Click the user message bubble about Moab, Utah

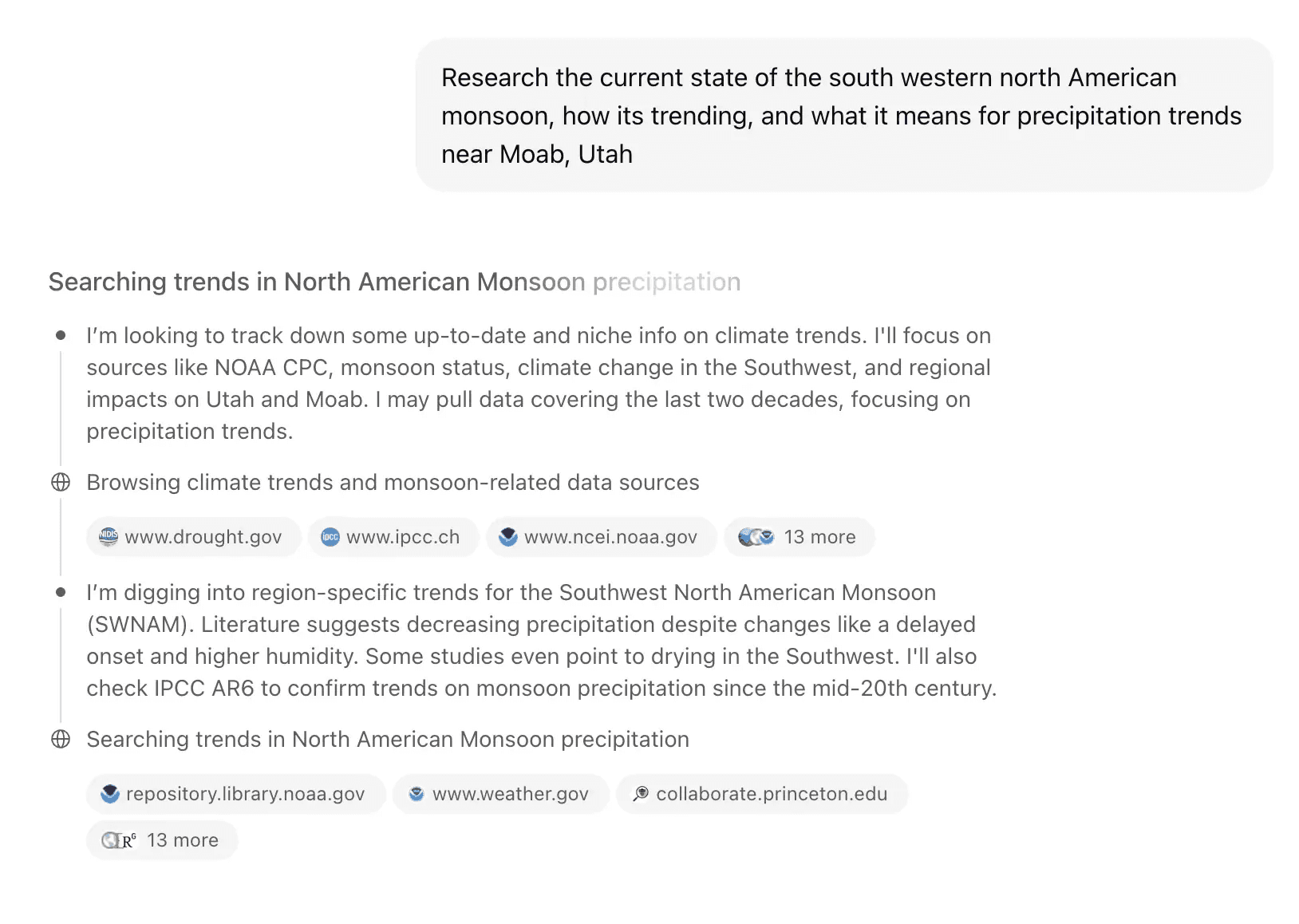click(x=844, y=116)
